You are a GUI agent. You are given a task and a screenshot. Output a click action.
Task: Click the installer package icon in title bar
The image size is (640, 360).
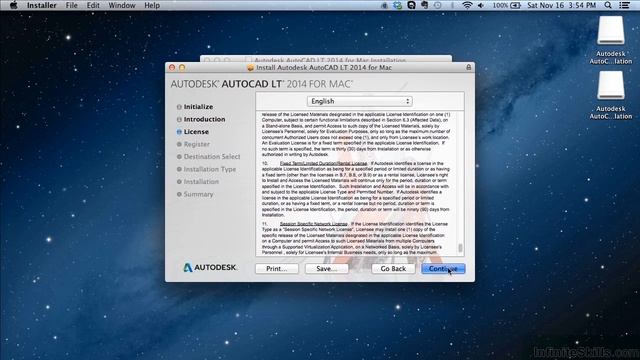pos(250,68)
